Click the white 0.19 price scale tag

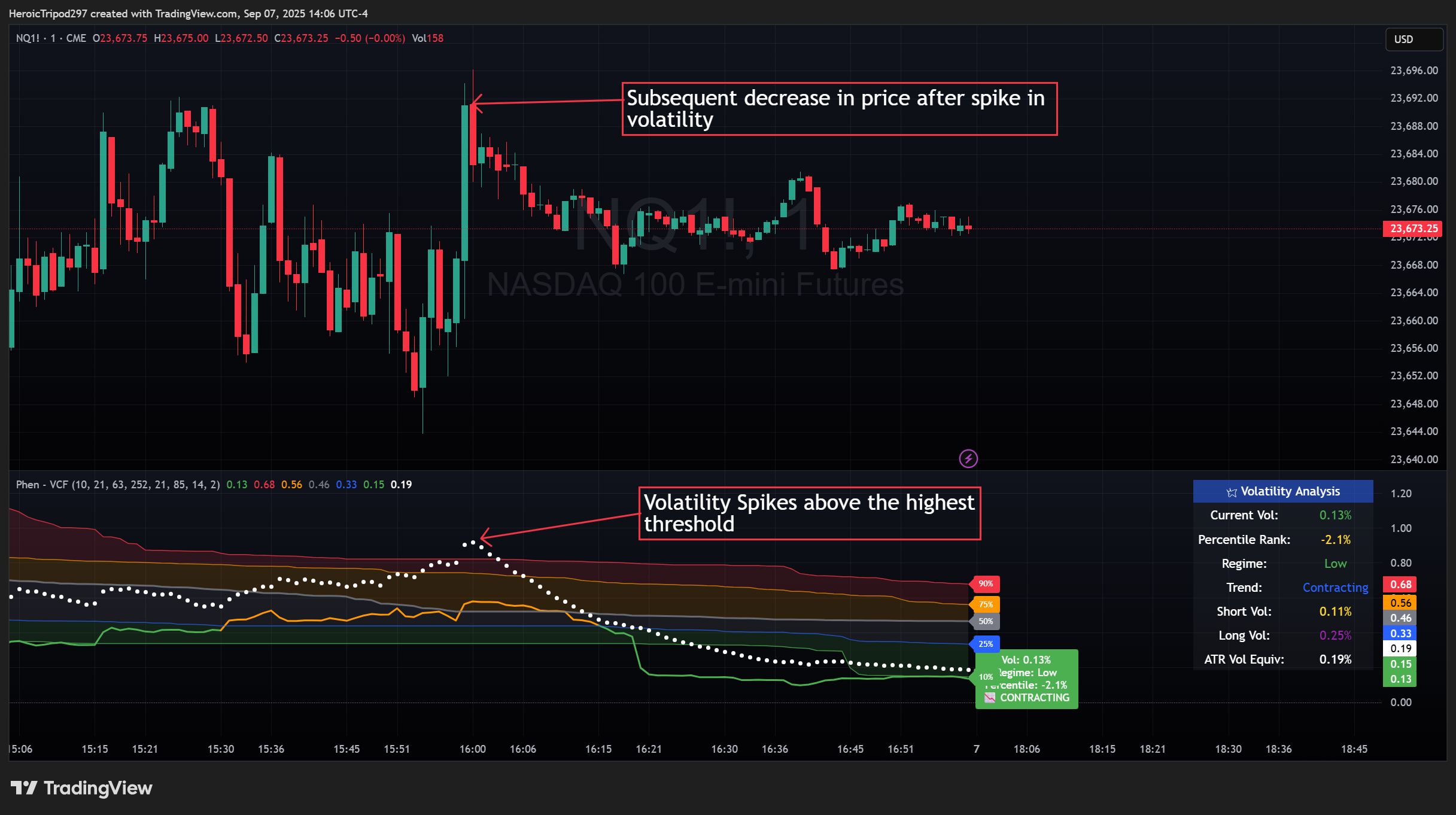click(1400, 649)
